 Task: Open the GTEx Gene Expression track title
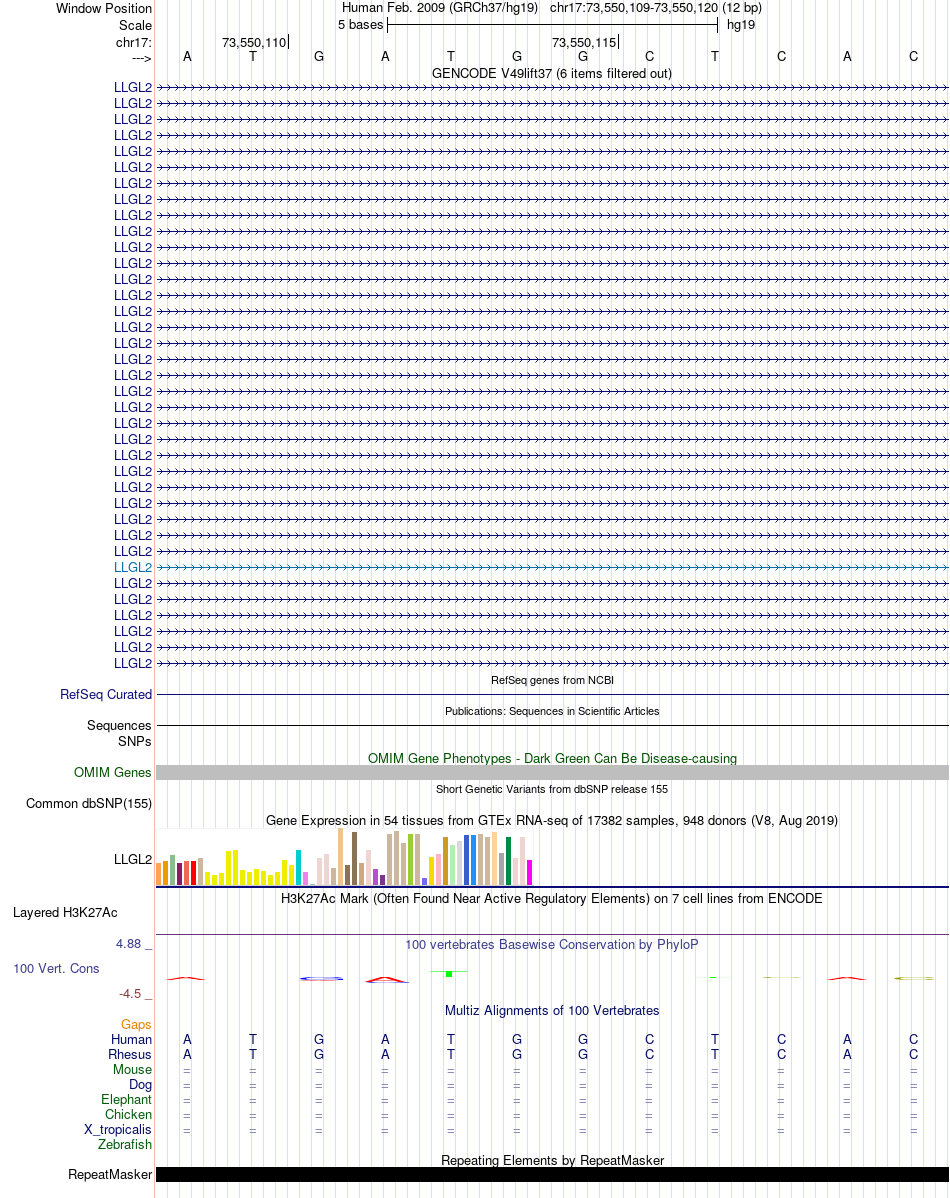[552, 821]
